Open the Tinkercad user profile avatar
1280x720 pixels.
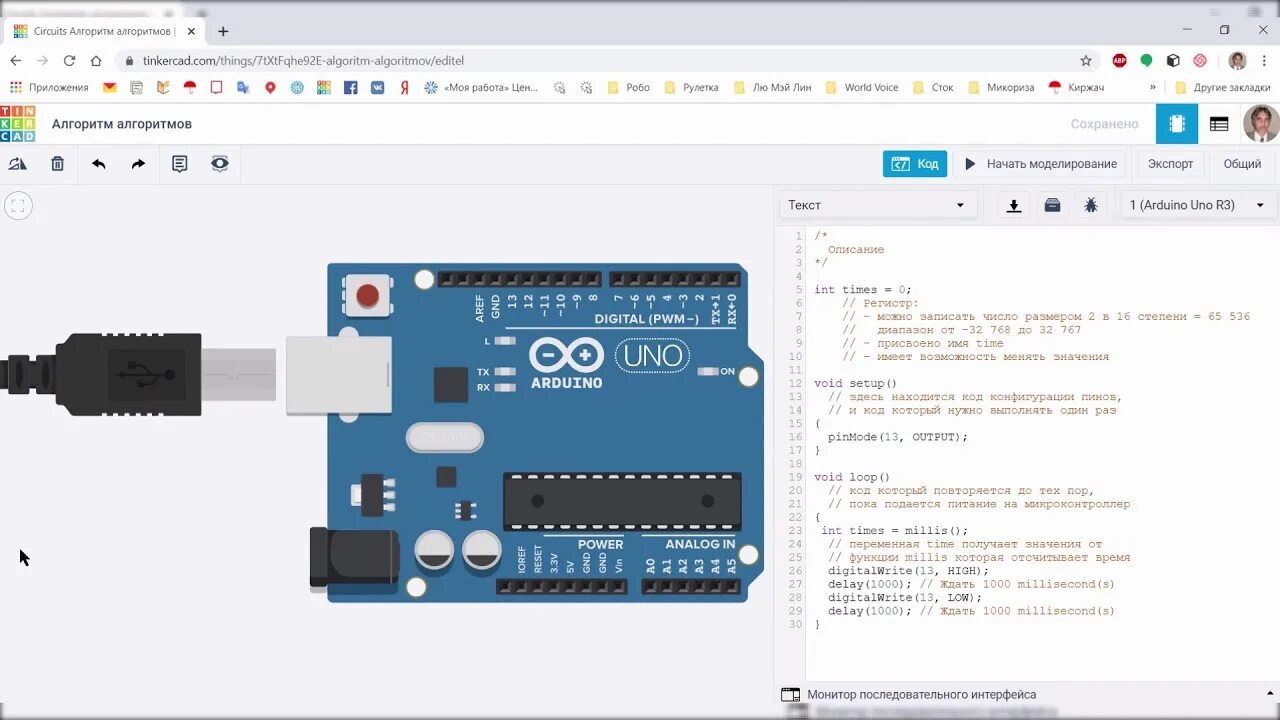1261,124
